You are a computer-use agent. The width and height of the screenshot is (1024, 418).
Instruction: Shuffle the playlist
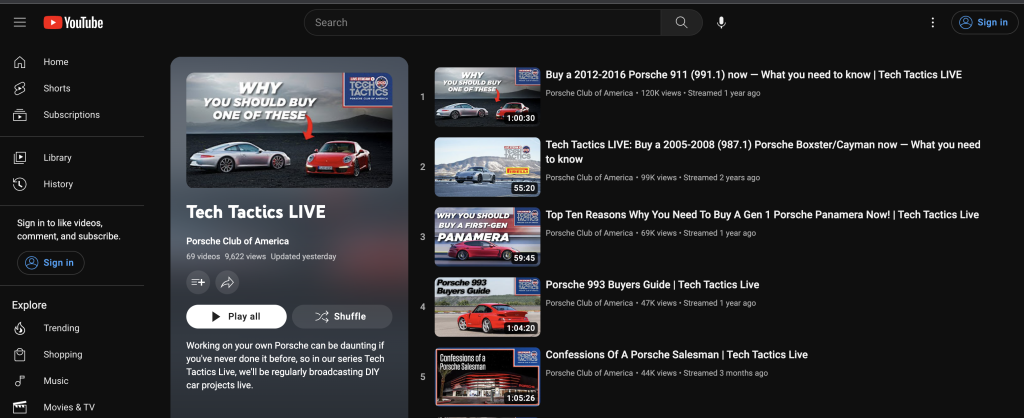[x=341, y=317]
